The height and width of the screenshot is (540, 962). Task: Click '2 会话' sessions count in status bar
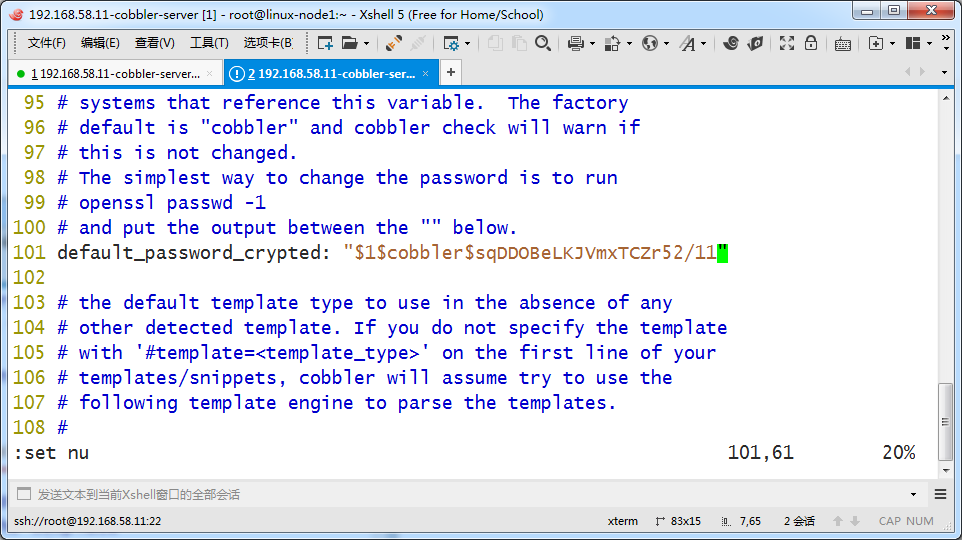click(x=799, y=521)
